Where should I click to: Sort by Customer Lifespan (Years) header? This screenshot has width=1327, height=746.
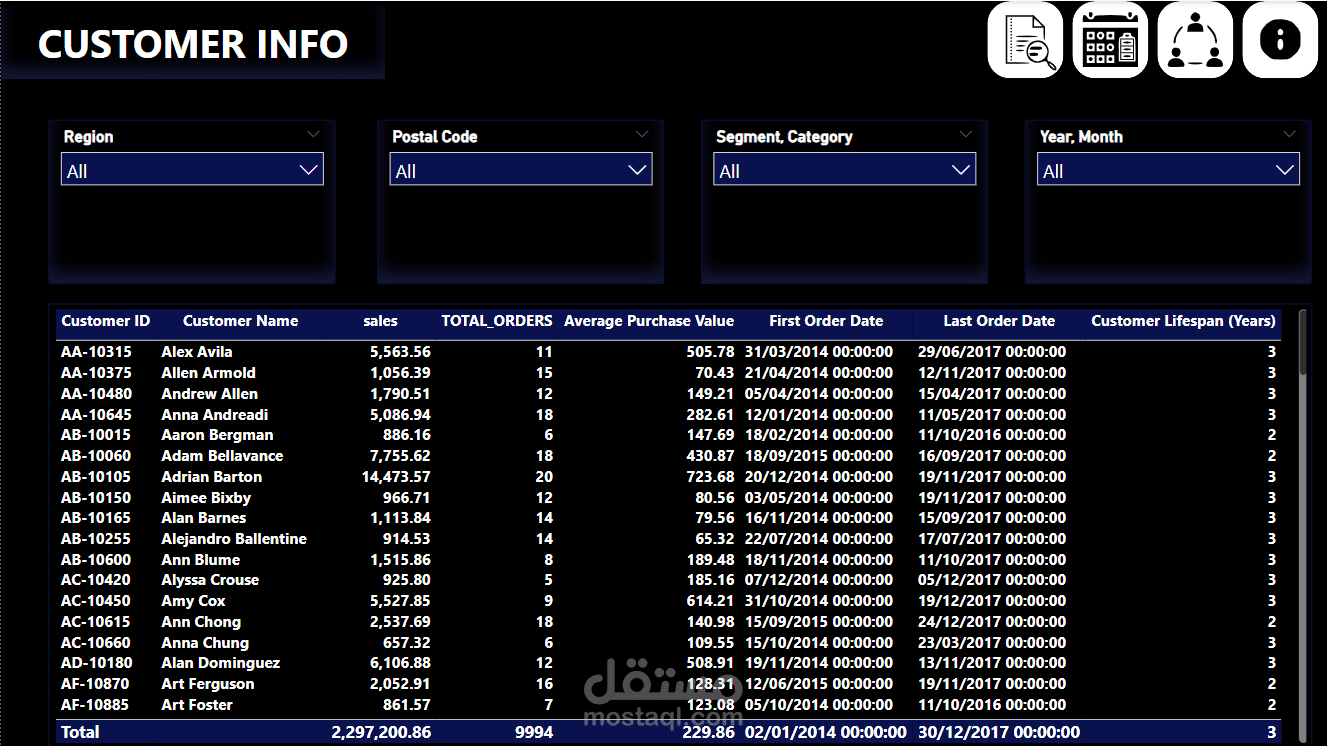[x=1183, y=321]
